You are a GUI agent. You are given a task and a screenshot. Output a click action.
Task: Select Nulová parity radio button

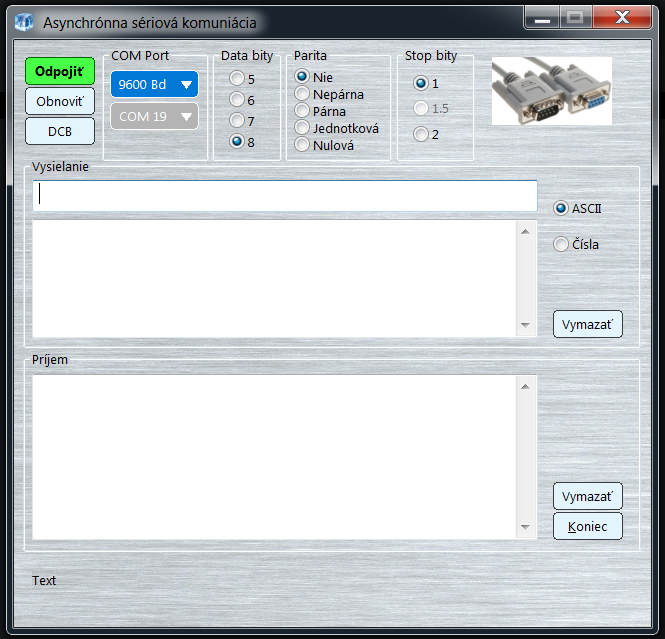pos(302,145)
